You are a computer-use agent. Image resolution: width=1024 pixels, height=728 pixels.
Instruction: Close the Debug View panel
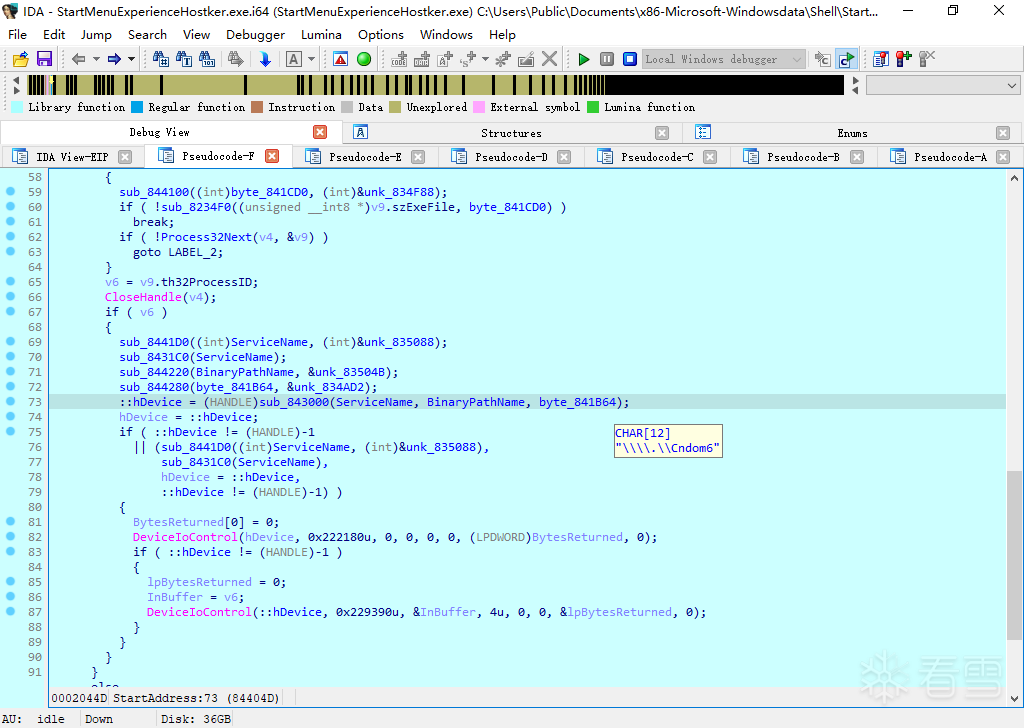(320, 132)
